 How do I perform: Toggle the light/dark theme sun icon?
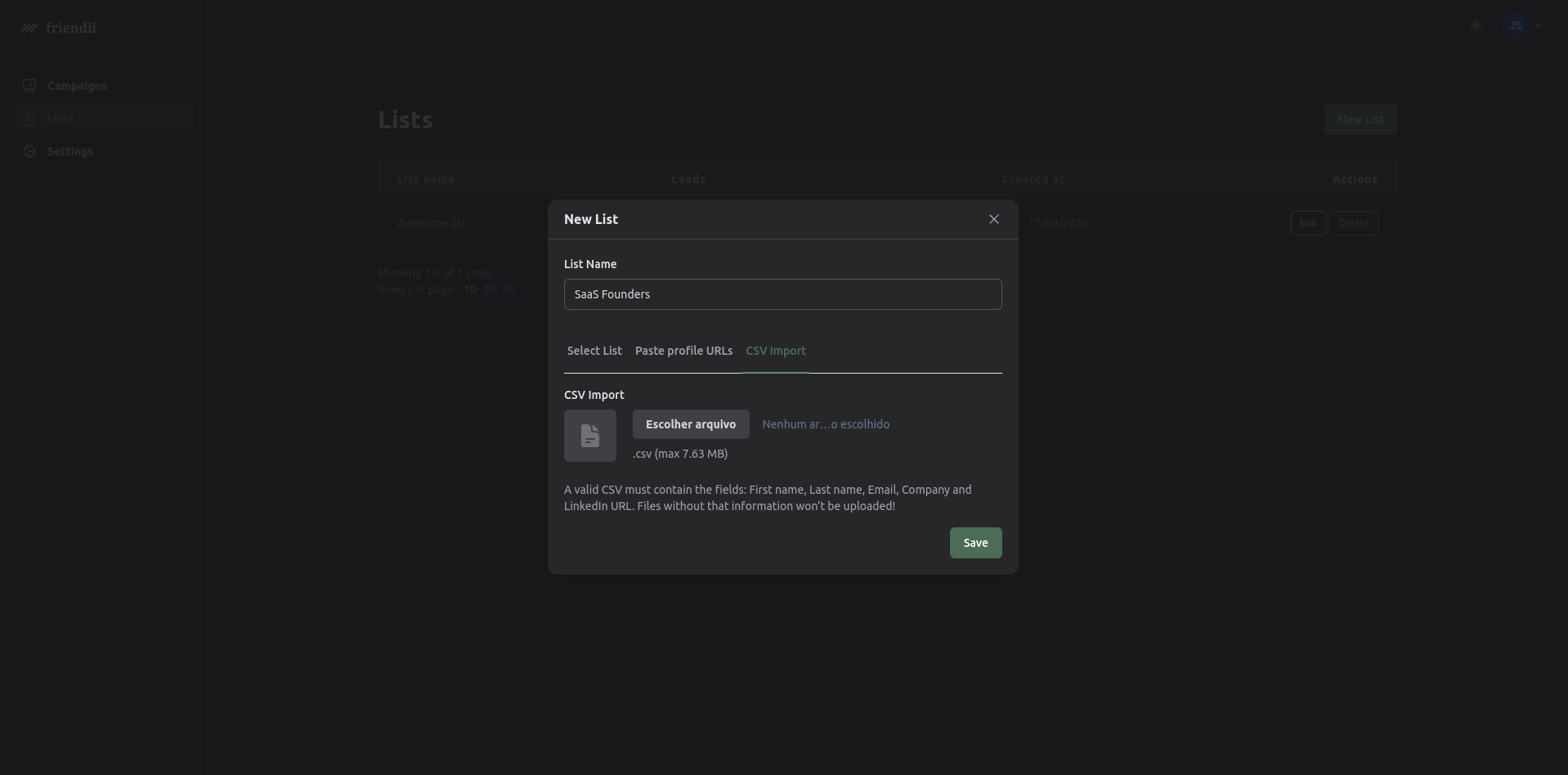pyautogui.click(x=1476, y=26)
